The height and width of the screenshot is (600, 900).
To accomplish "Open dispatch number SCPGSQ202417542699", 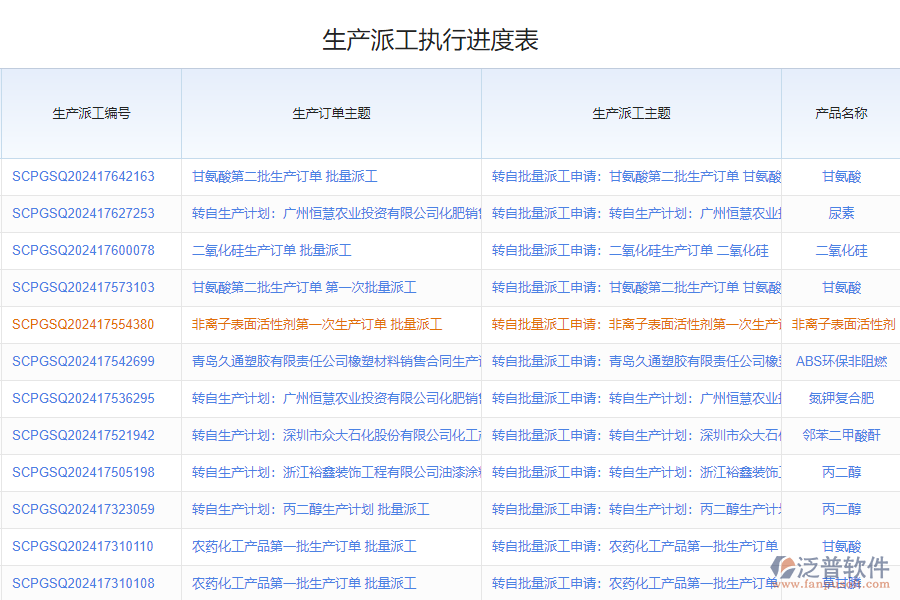I will [x=83, y=362].
